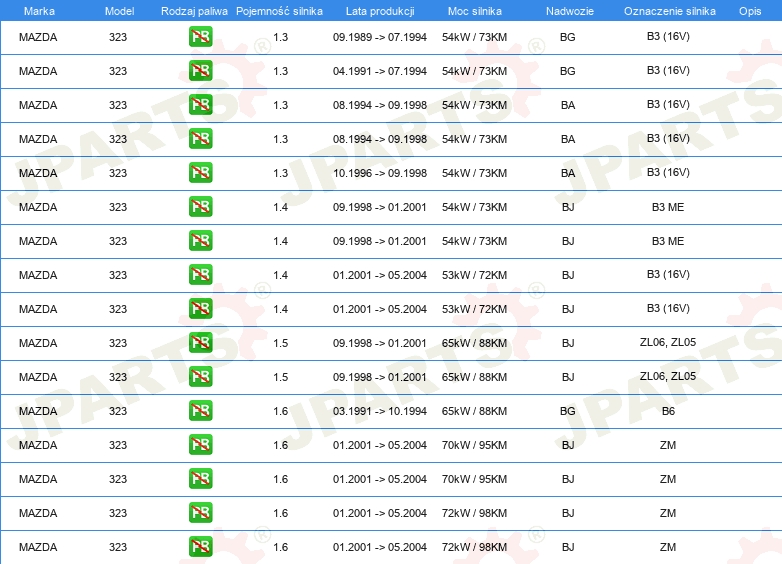Click body code BG in the 03.1991 row
Image resolution: width=782 pixels, height=564 pixels.
(x=568, y=411)
